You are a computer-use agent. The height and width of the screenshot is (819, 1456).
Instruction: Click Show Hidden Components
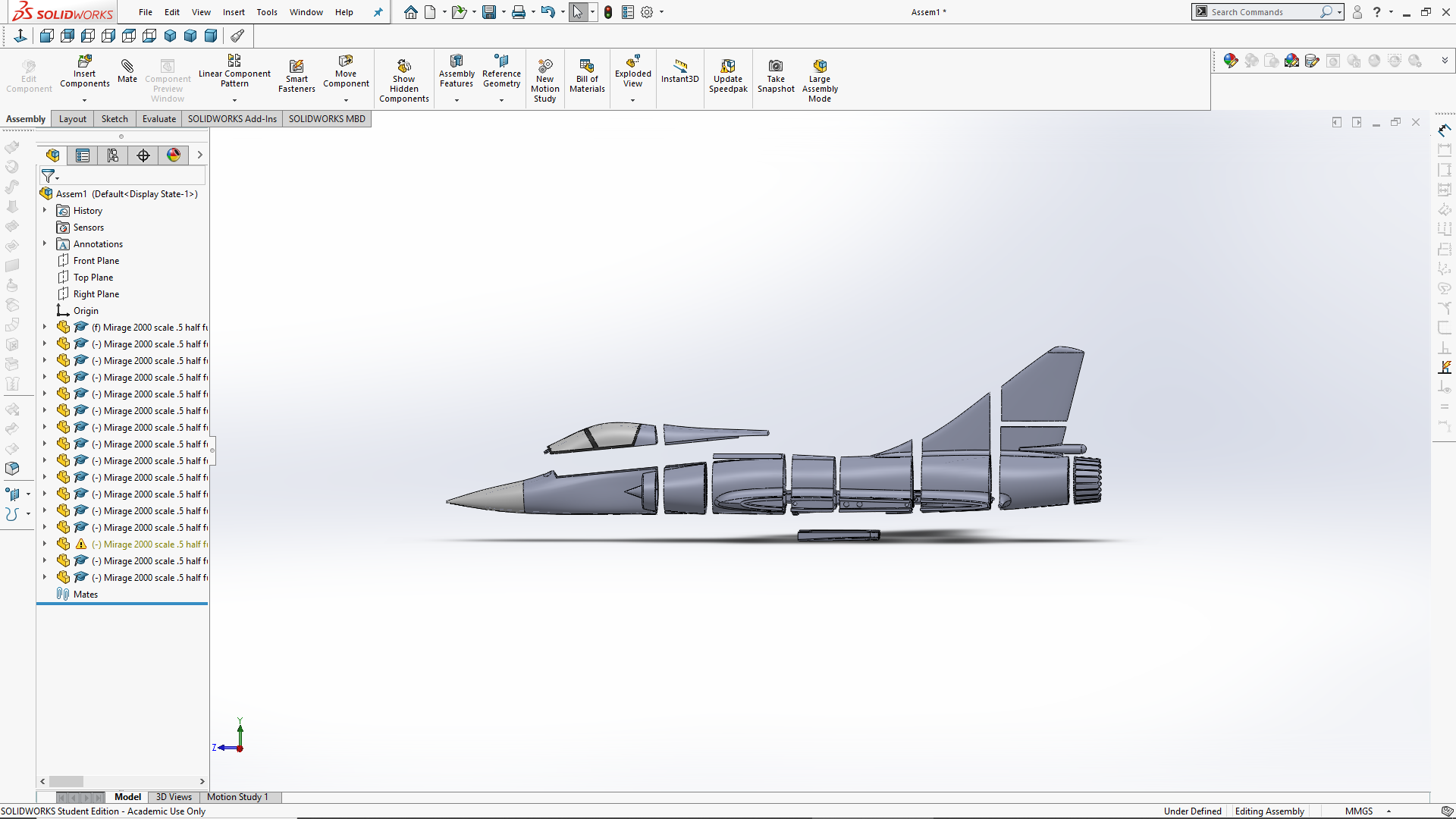(x=404, y=80)
